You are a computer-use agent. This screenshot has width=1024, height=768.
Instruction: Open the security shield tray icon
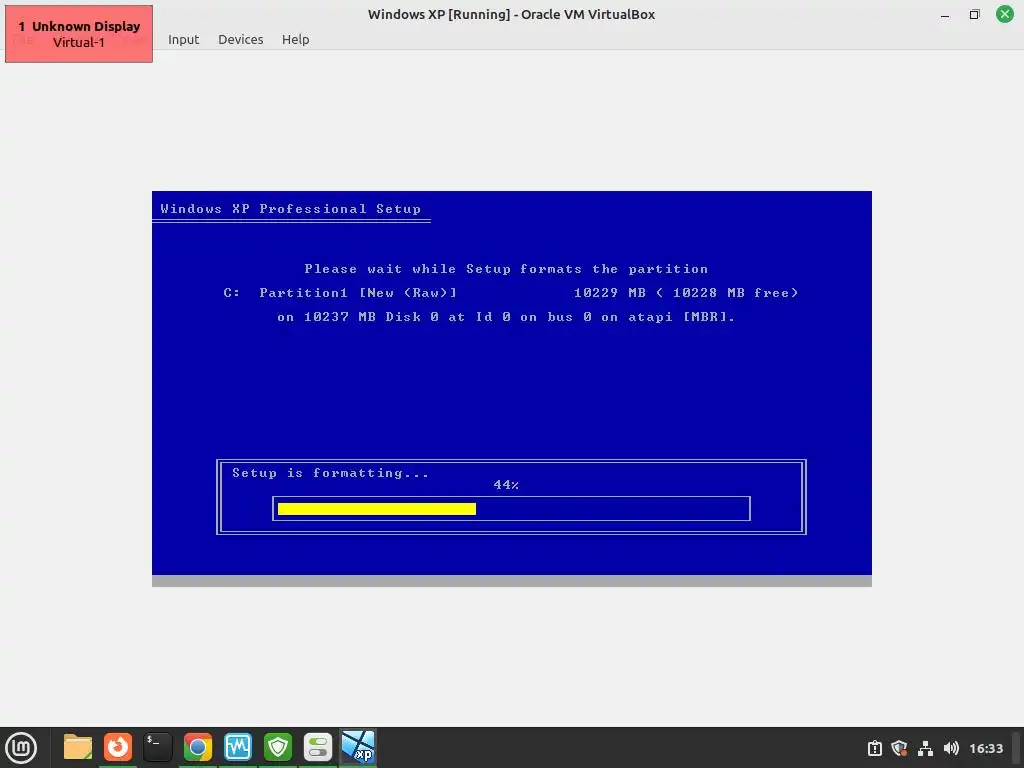tap(899, 748)
